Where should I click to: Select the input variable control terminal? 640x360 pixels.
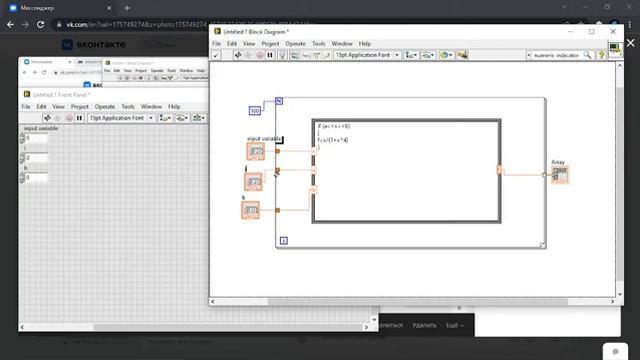point(256,151)
